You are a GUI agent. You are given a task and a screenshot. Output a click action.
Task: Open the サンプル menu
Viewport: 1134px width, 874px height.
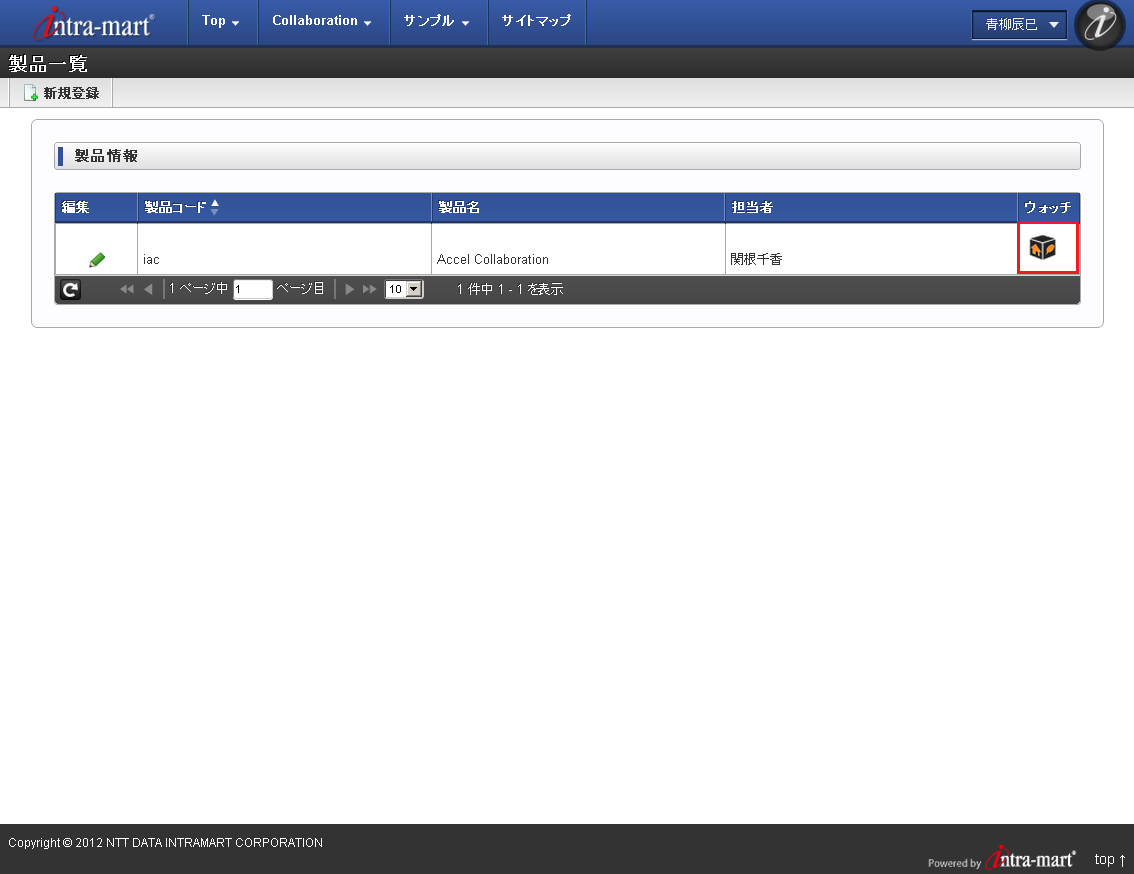point(437,21)
